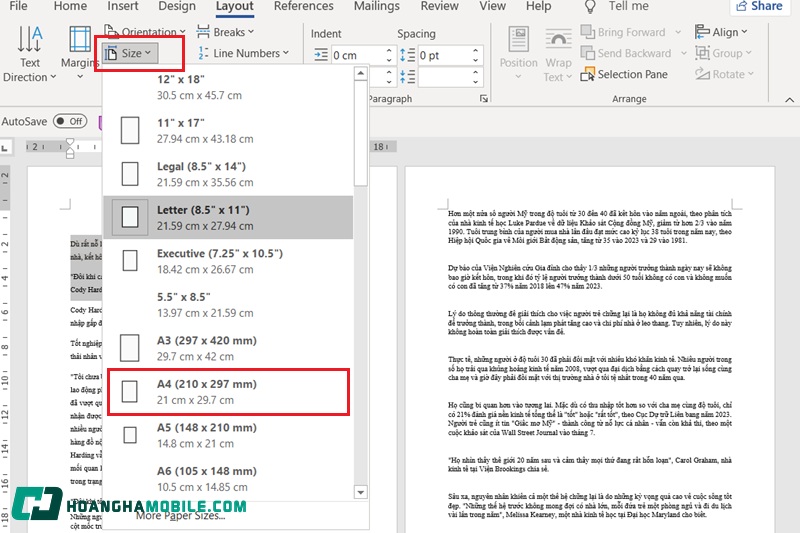Click the left indent input field
Screen dimensions: 800x533
pyautogui.click(x=360, y=55)
